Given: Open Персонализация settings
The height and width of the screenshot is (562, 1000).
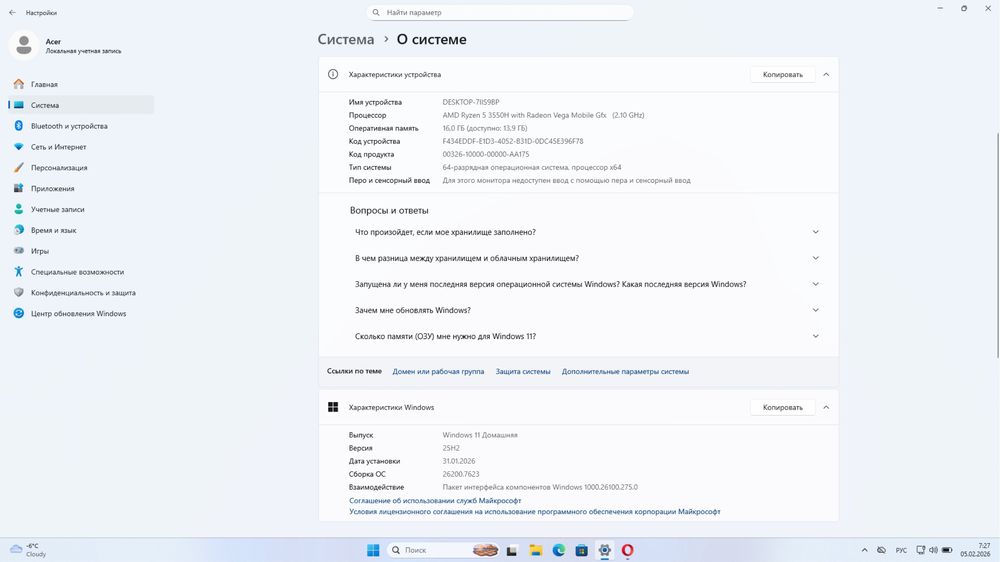Looking at the screenshot, I should coord(82,168).
